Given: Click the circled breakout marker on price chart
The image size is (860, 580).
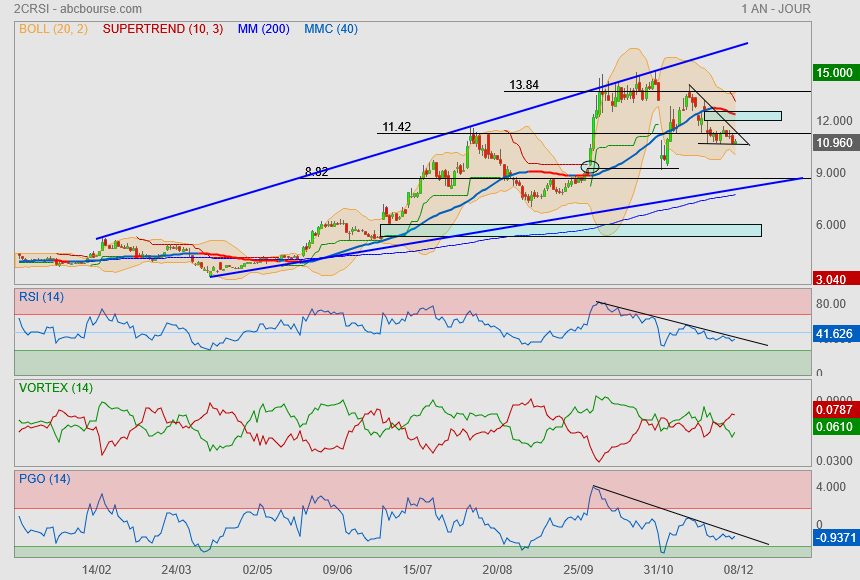Looking at the screenshot, I should coord(590,166).
